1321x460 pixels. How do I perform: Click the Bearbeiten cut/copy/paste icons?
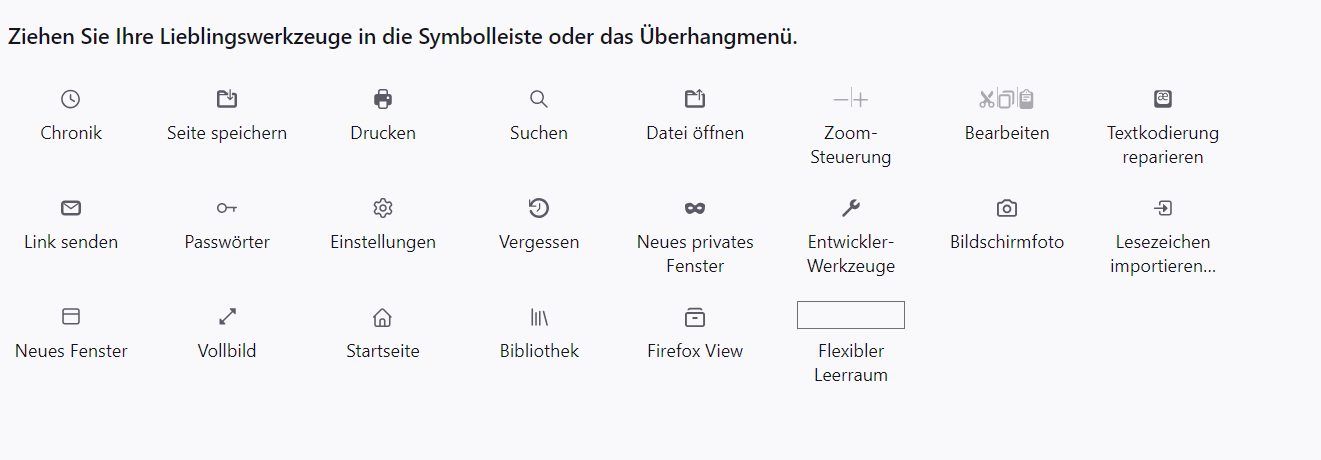point(1007,99)
